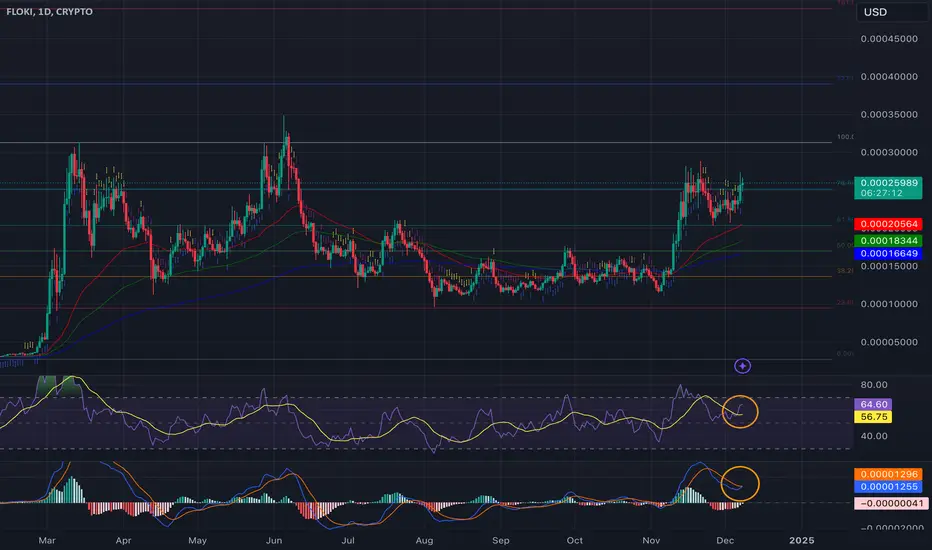Click the Jun label on time axis
Image resolution: width=932 pixels, height=550 pixels.
point(274,540)
